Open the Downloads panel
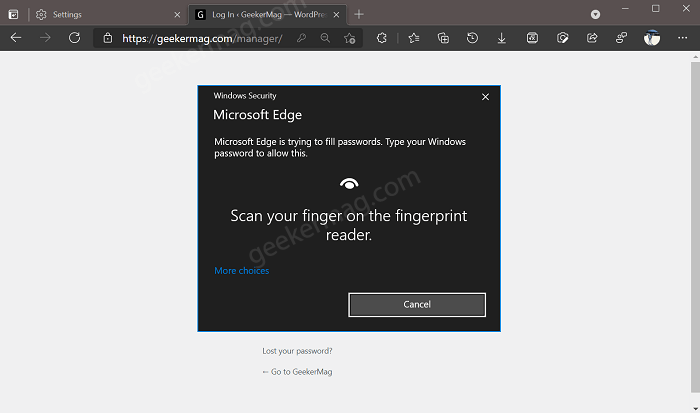700x413 pixels. point(502,38)
